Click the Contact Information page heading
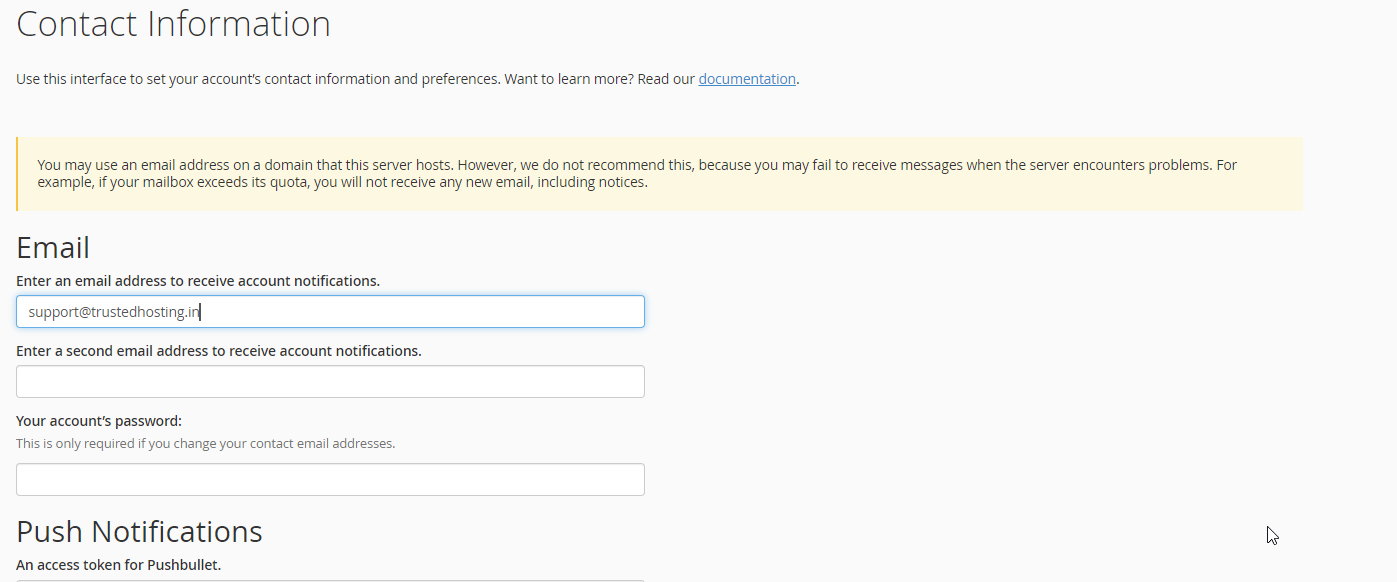This screenshot has height=582, width=1397. [x=173, y=23]
